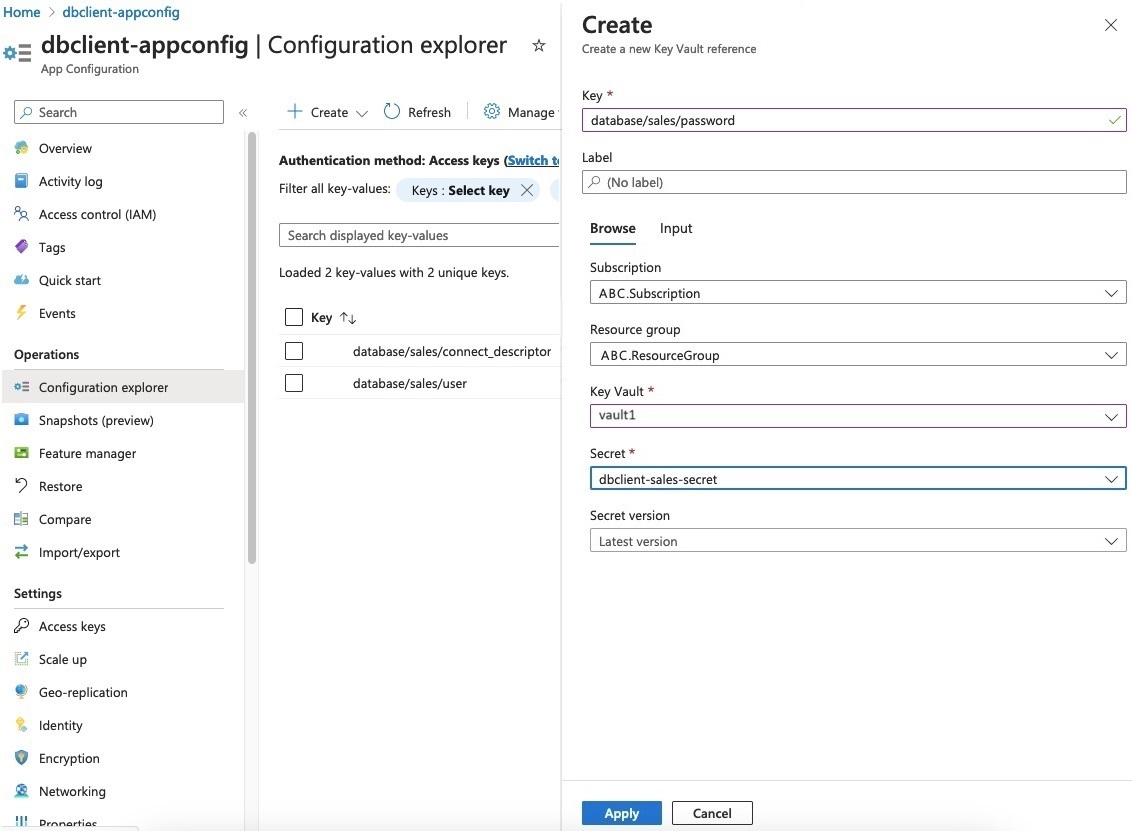Click the Scale up icon

22,659
